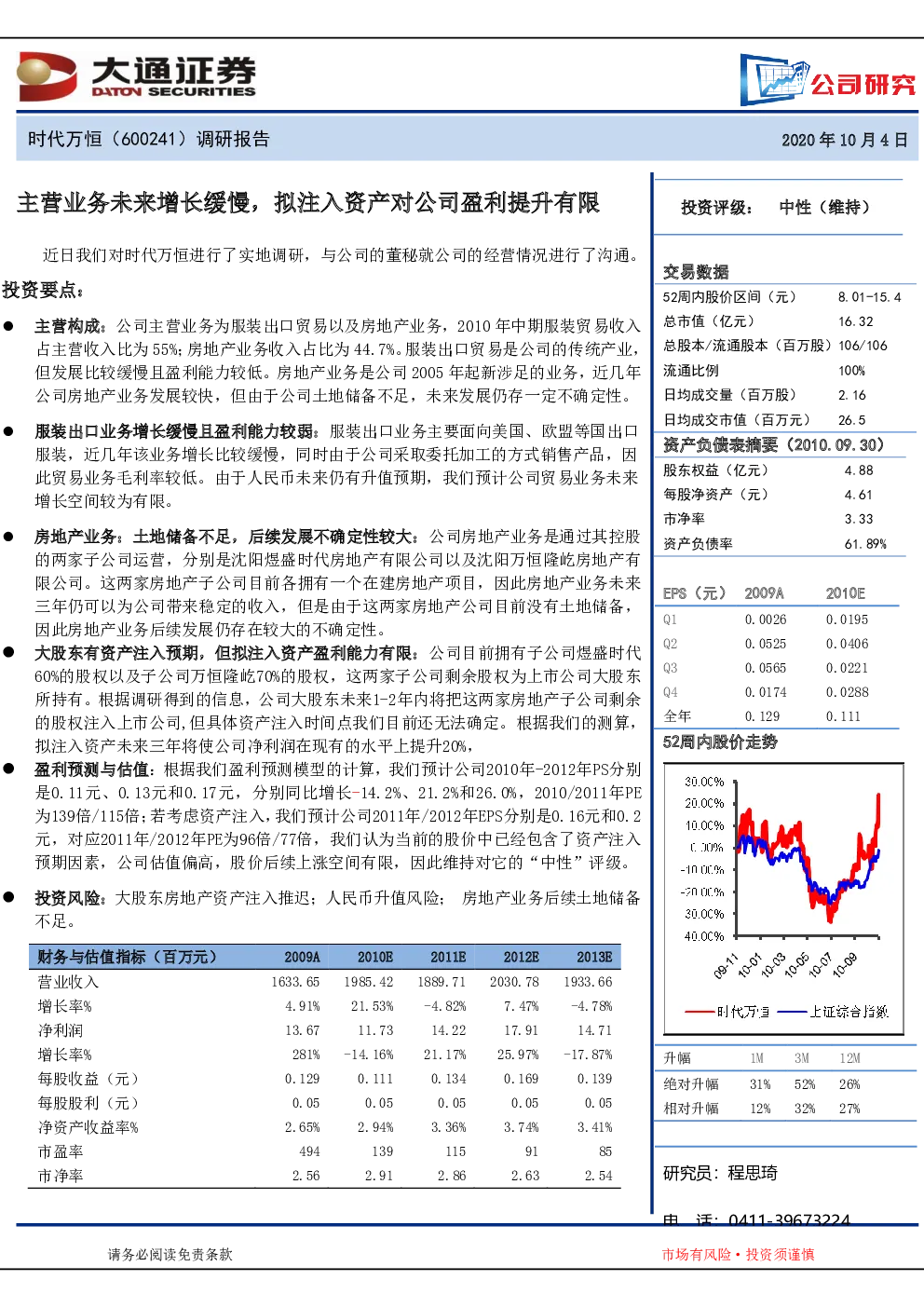The image size is (924, 1307).
Task: Click researcher name 程思琦
Action: [753, 1173]
